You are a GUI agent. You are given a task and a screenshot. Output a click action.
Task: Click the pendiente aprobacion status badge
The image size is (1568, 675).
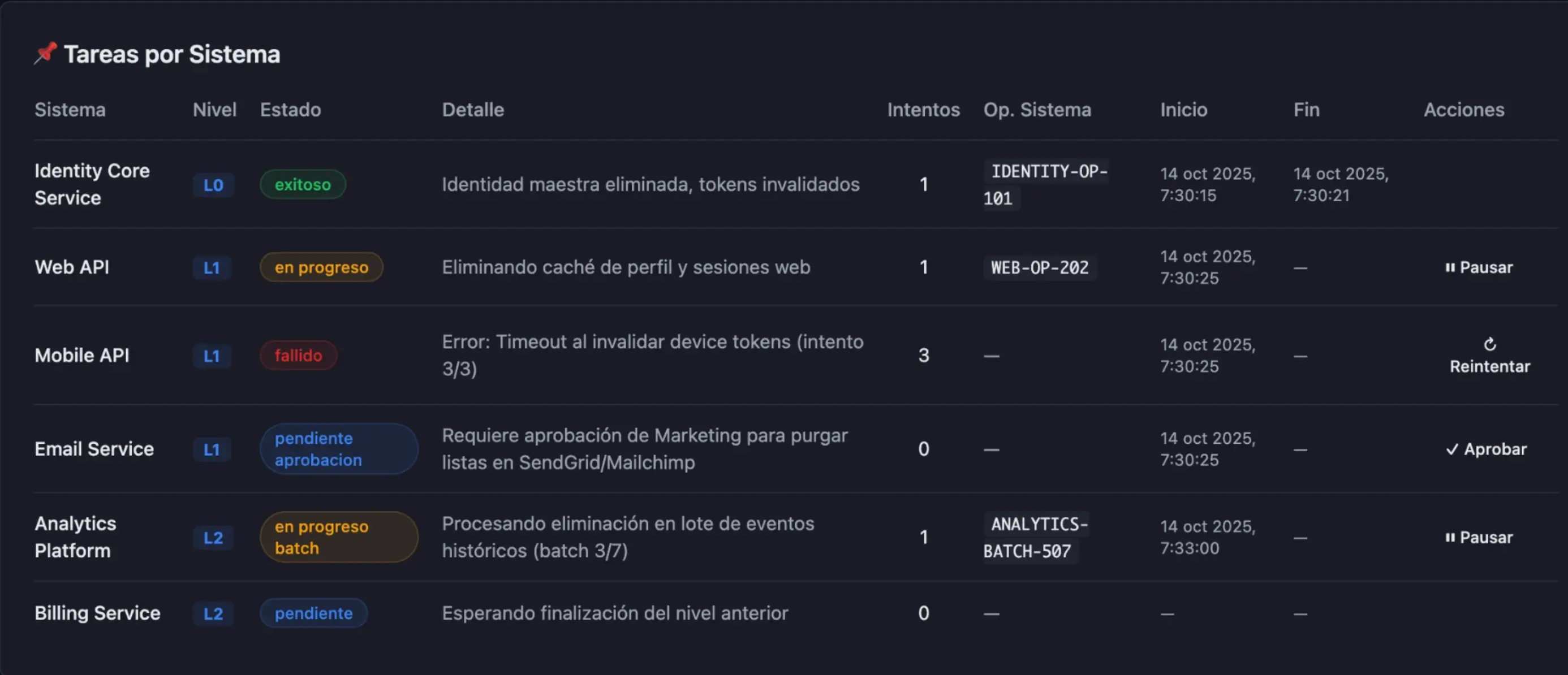[x=338, y=449]
